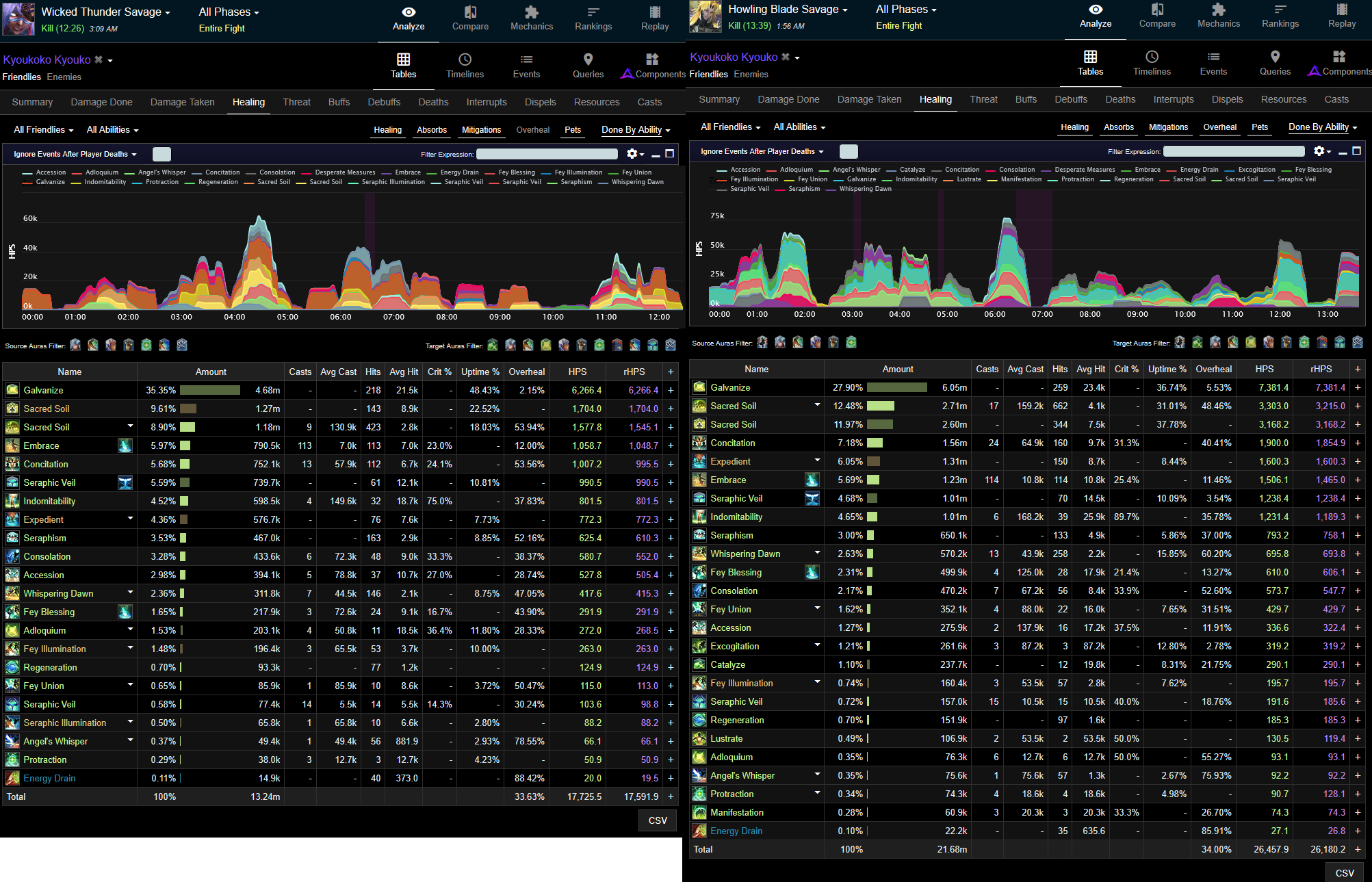Open Wicked Thunder Savage fight dropdown
The width and height of the screenshot is (1372, 882).
coord(105,12)
